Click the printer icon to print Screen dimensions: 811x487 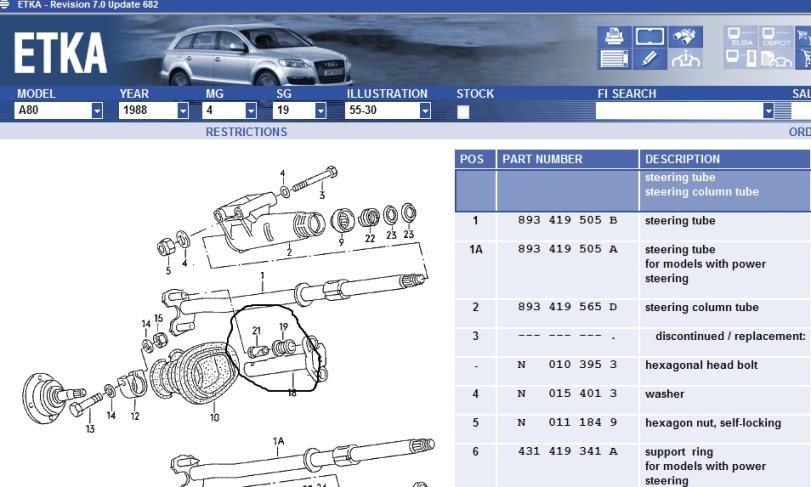(614, 37)
